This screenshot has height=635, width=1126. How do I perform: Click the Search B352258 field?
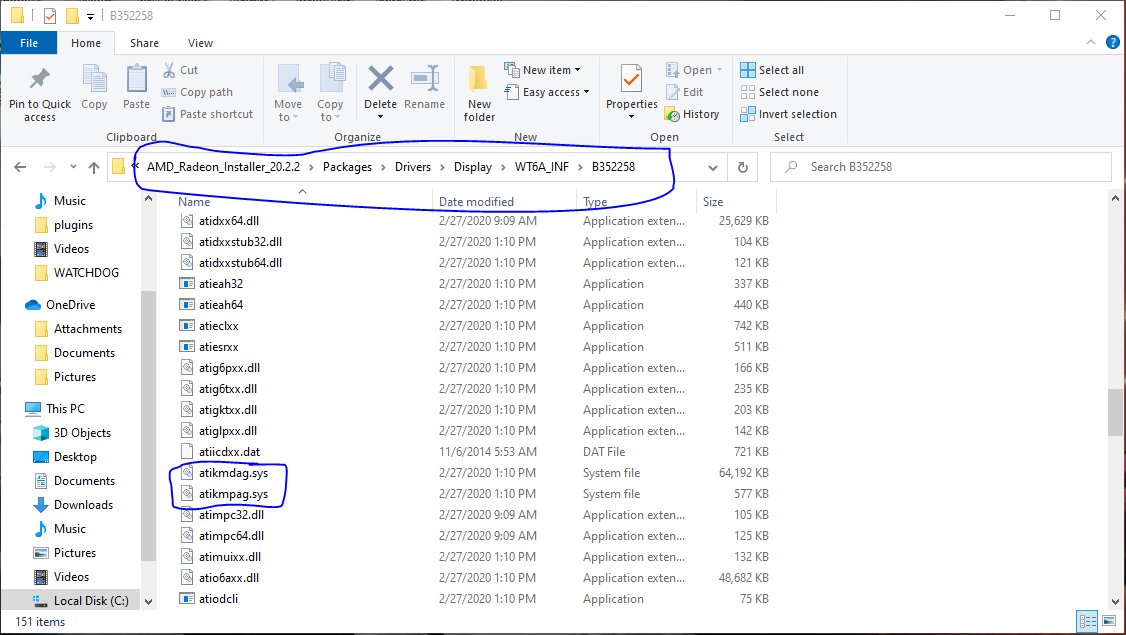click(941, 167)
